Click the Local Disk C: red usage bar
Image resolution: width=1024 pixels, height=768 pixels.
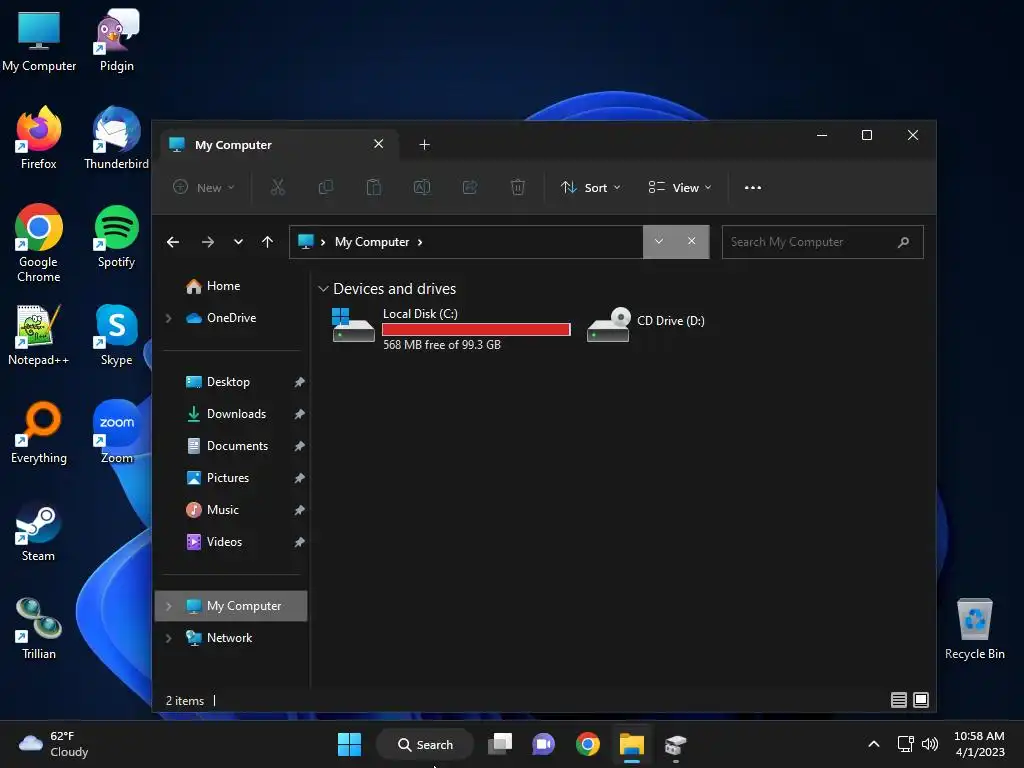476,329
